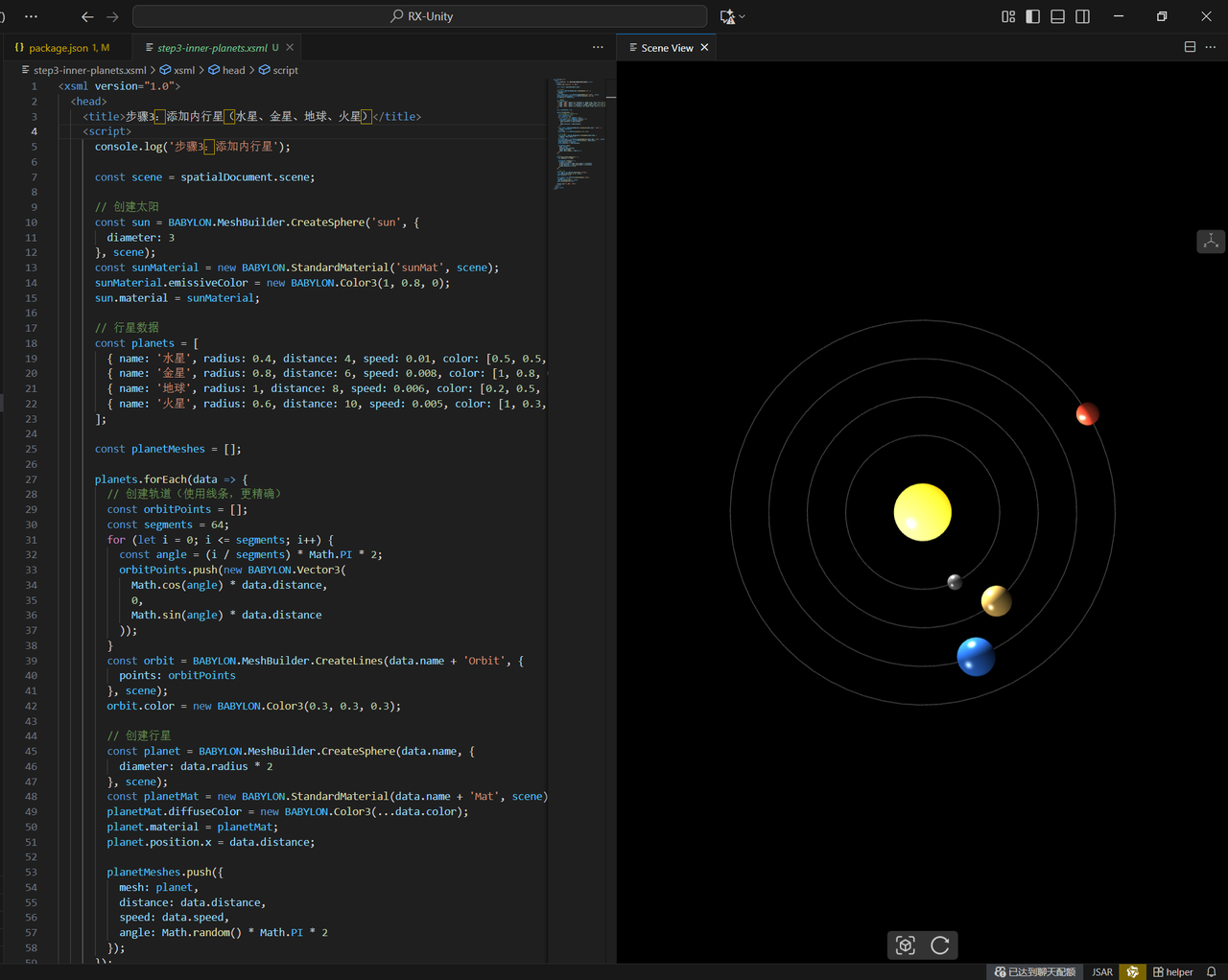Click the 已达到聊天配额 status bar item

pyautogui.click(x=1034, y=971)
